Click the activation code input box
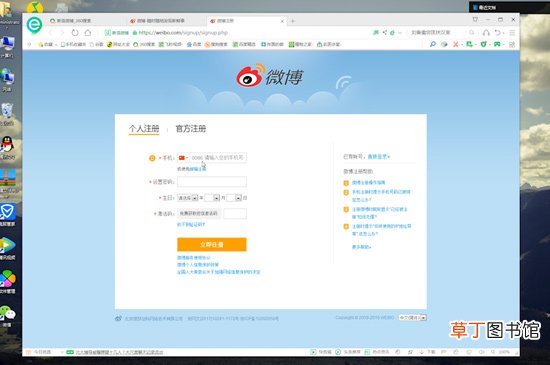 pos(235,213)
